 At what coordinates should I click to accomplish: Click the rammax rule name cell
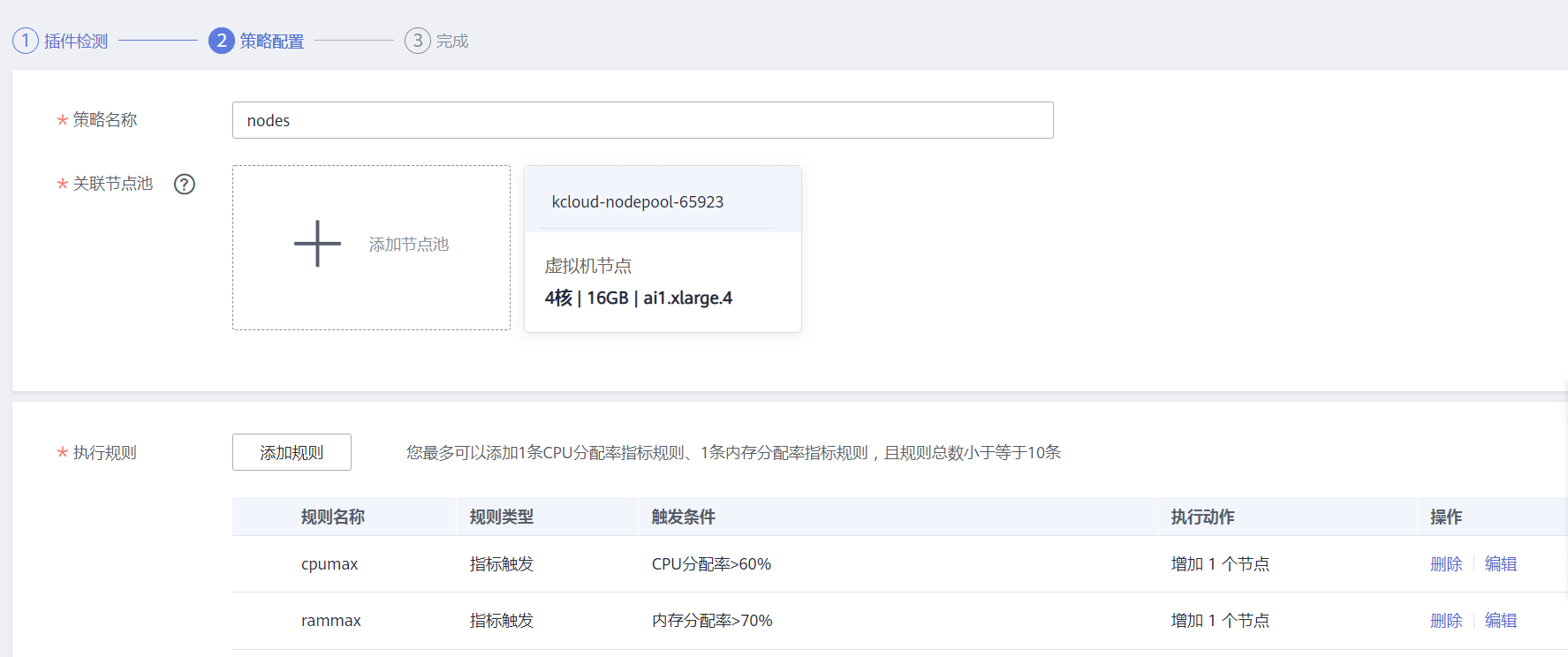click(x=331, y=621)
